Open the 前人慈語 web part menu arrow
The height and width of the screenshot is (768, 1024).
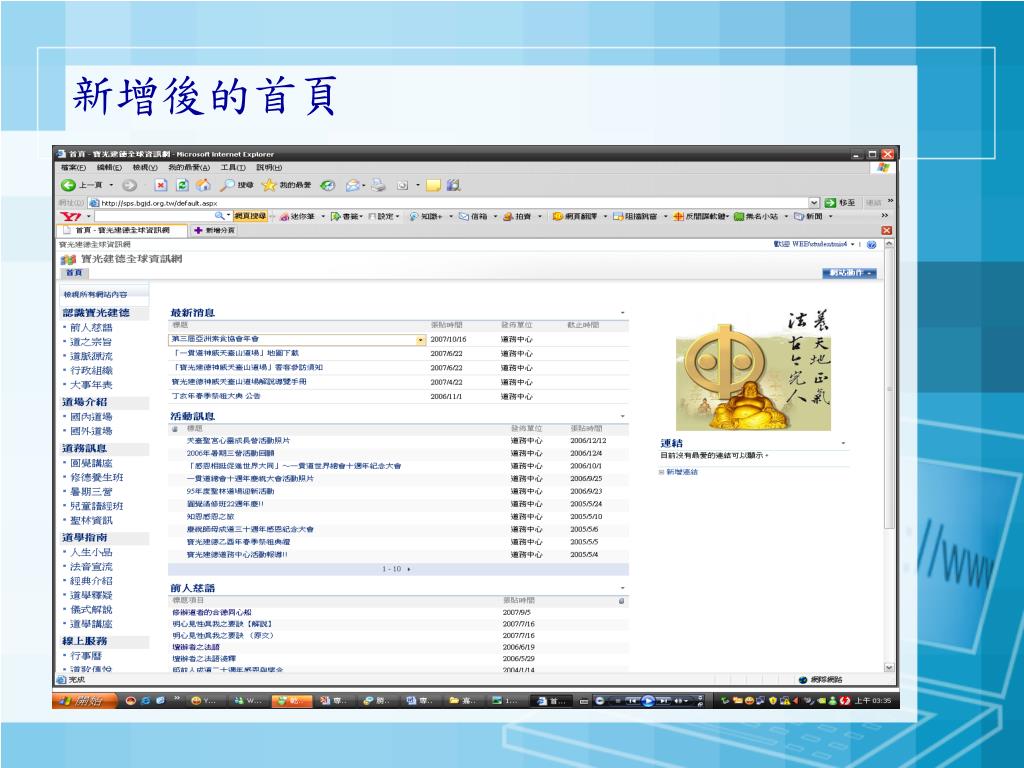622,588
